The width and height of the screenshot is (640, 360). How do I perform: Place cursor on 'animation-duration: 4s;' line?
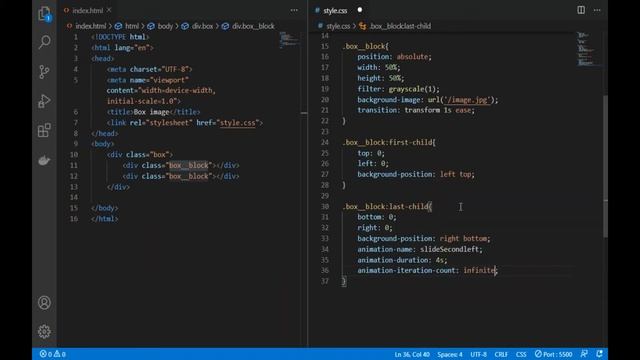tap(402, 260)
